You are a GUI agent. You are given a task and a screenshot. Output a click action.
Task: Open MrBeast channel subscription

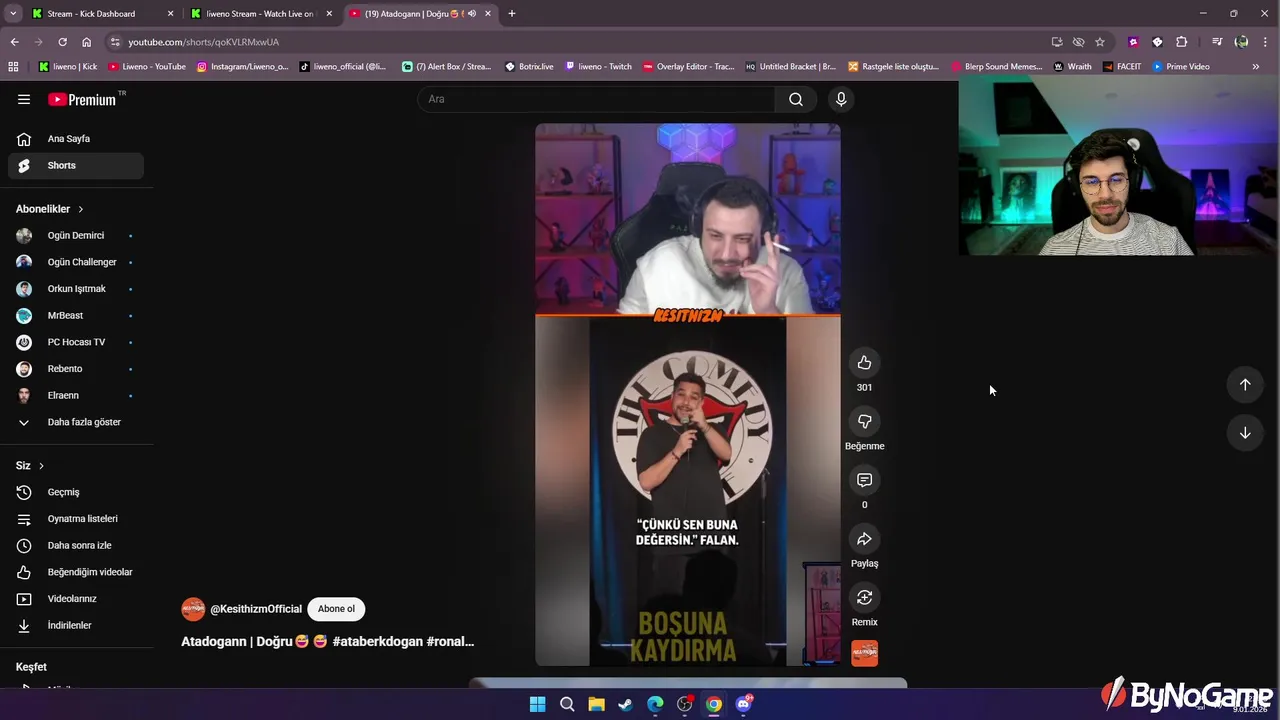coord(76,316)
